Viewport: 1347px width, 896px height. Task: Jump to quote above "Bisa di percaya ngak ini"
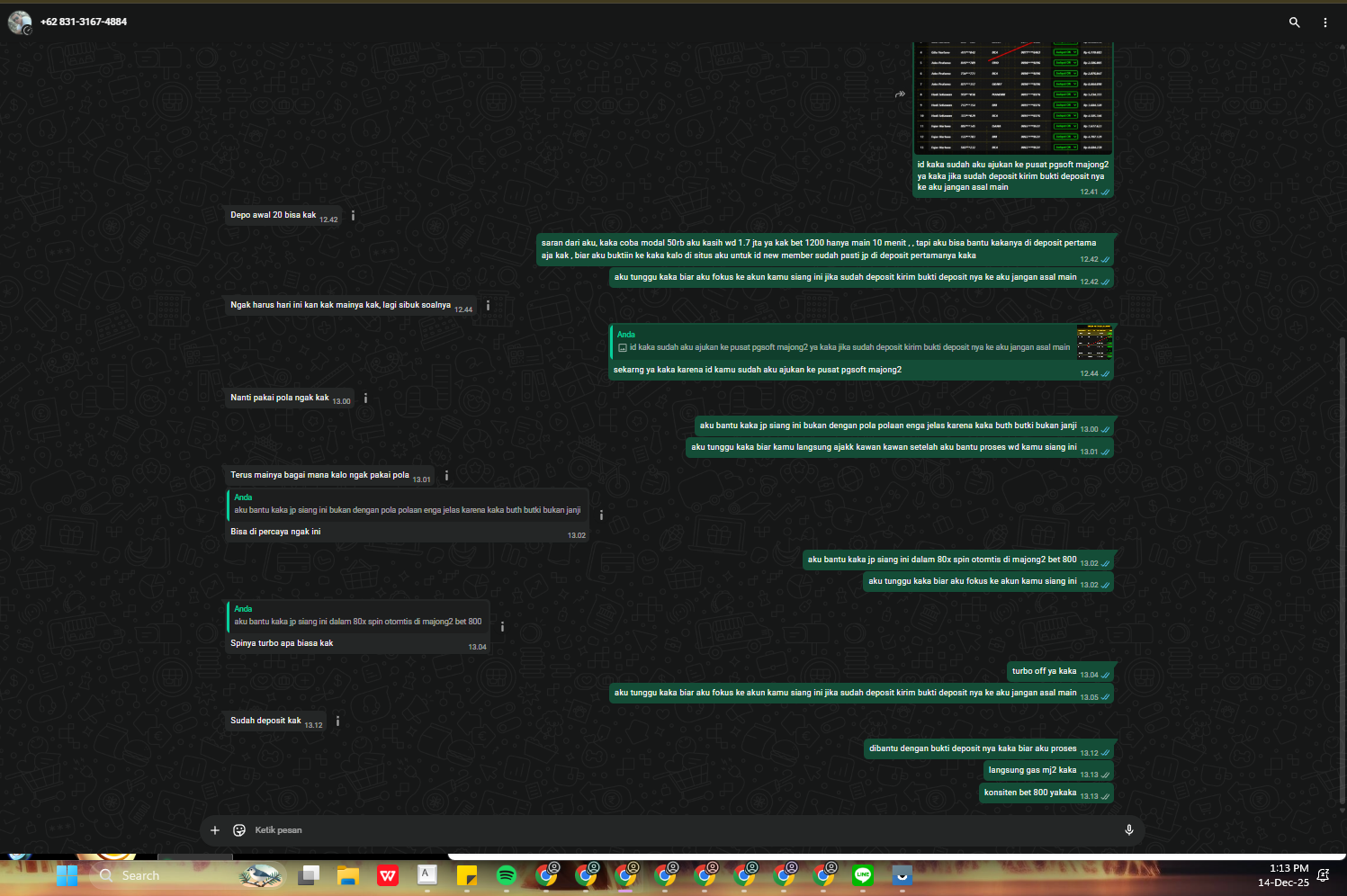tap(408, 504)
